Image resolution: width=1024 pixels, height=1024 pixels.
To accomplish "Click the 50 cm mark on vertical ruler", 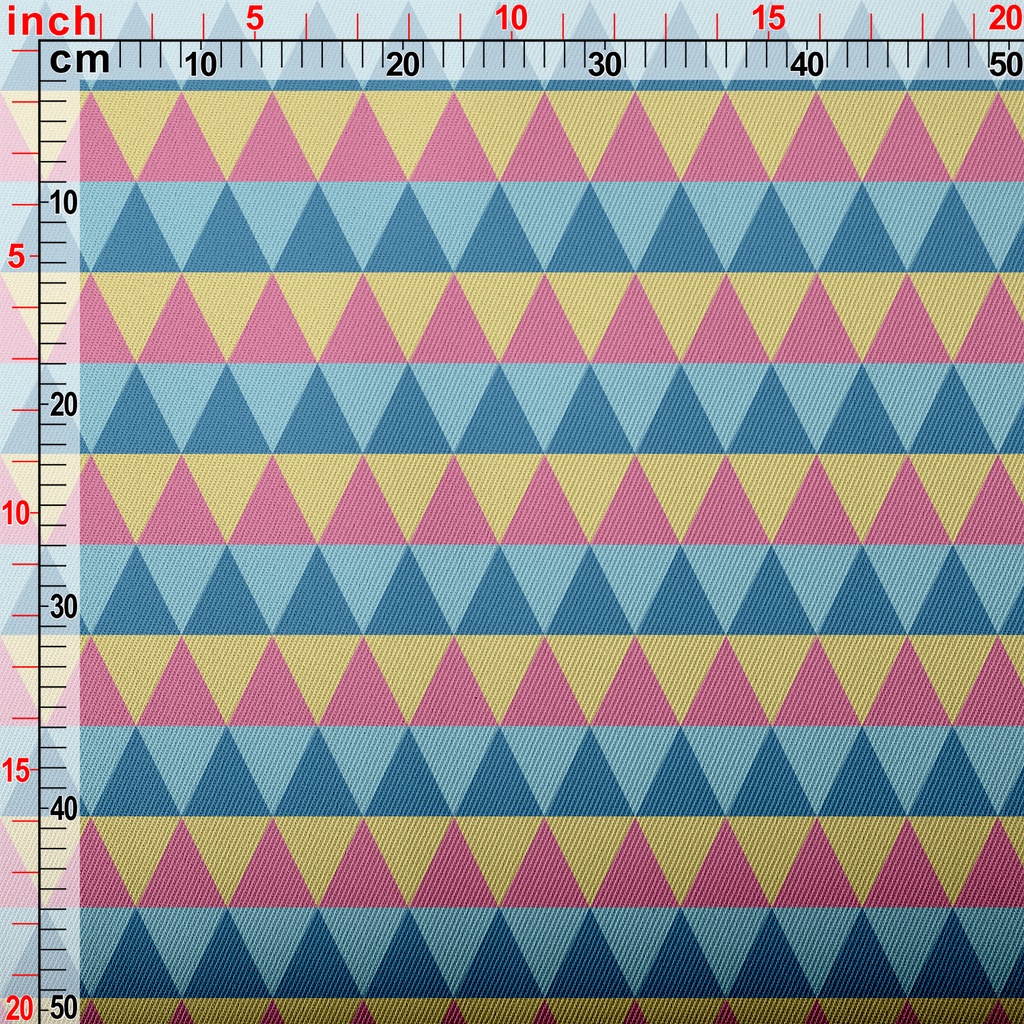I will (x=64, y=1006).
